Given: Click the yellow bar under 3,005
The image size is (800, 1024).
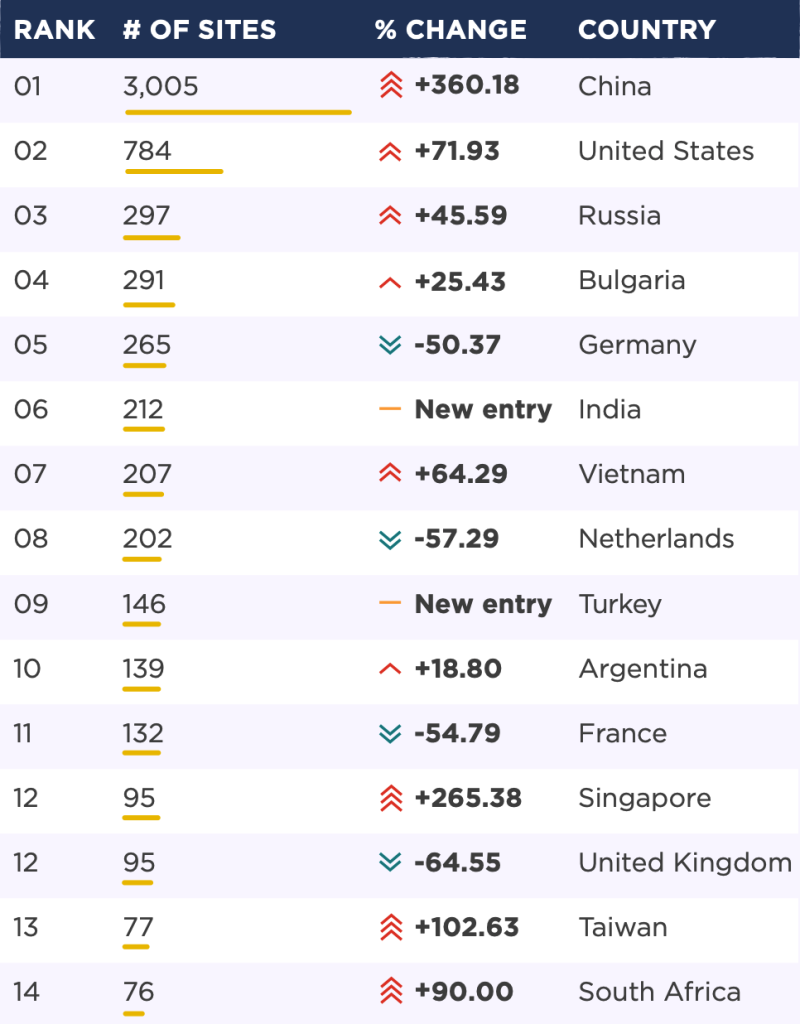Looking at the screenshot, I should [238, 112].
